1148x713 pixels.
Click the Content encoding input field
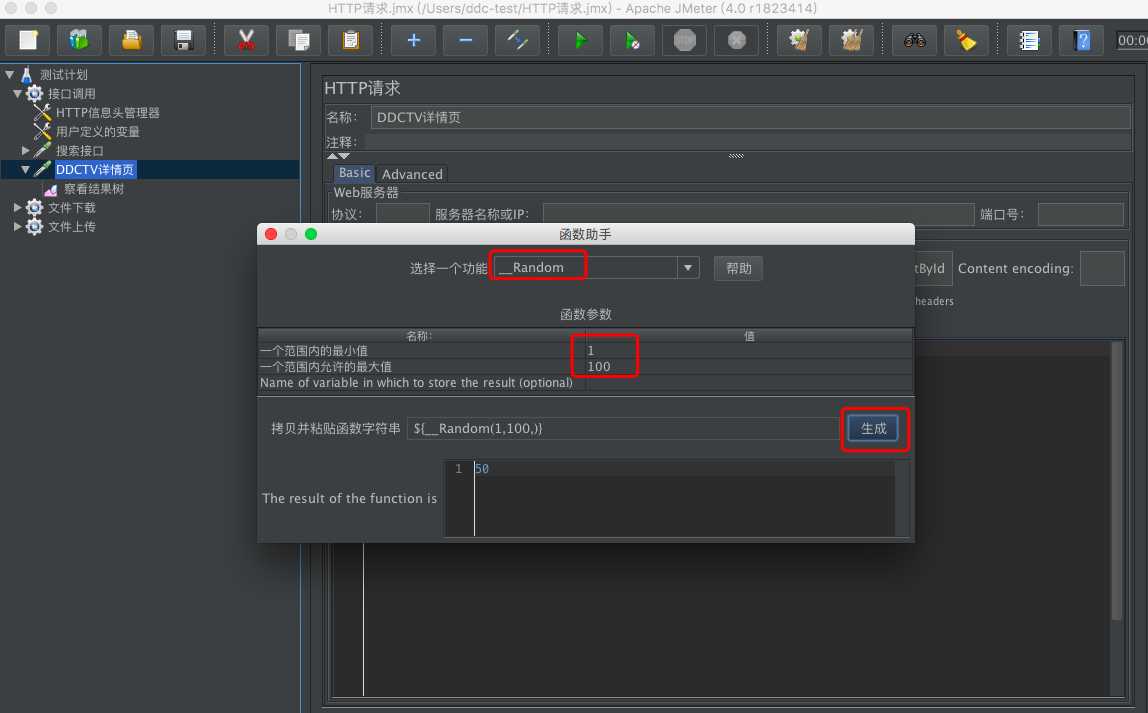(x=1102, y=268)
